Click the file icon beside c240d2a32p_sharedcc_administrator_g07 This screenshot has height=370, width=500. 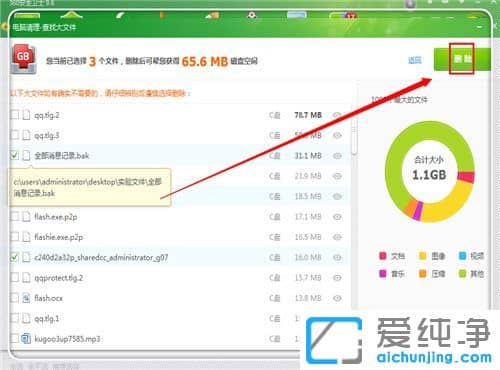[26, 257]
